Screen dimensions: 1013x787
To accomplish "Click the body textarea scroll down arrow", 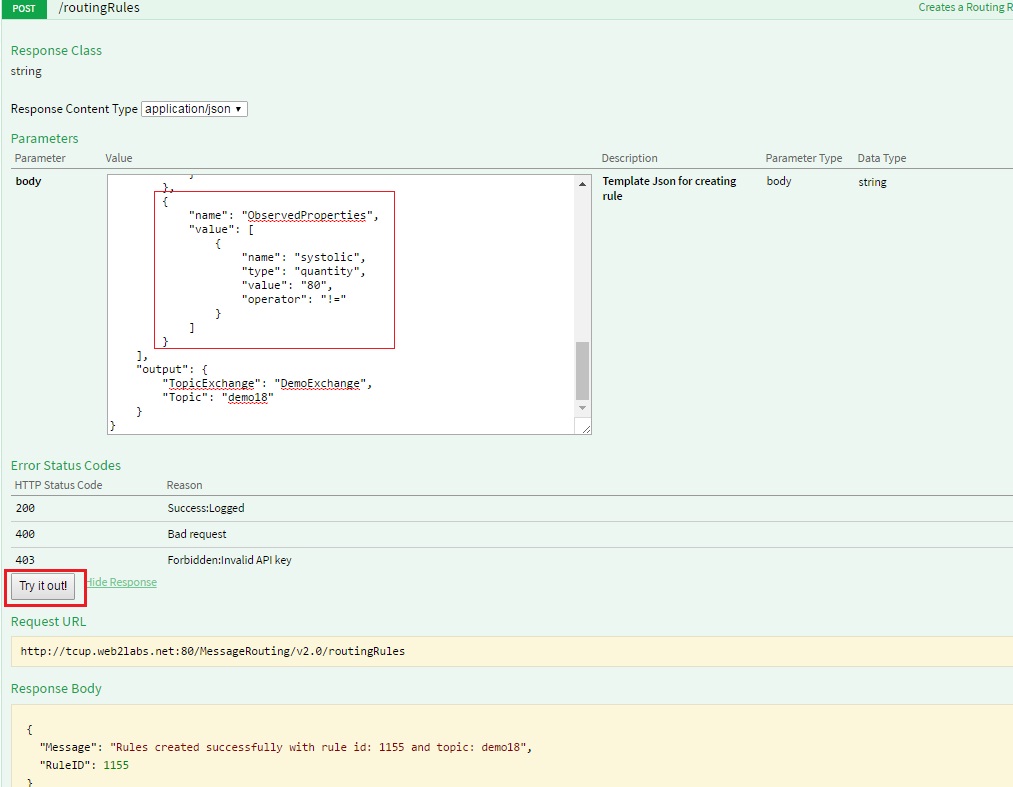I will click(x=582, y=408).
